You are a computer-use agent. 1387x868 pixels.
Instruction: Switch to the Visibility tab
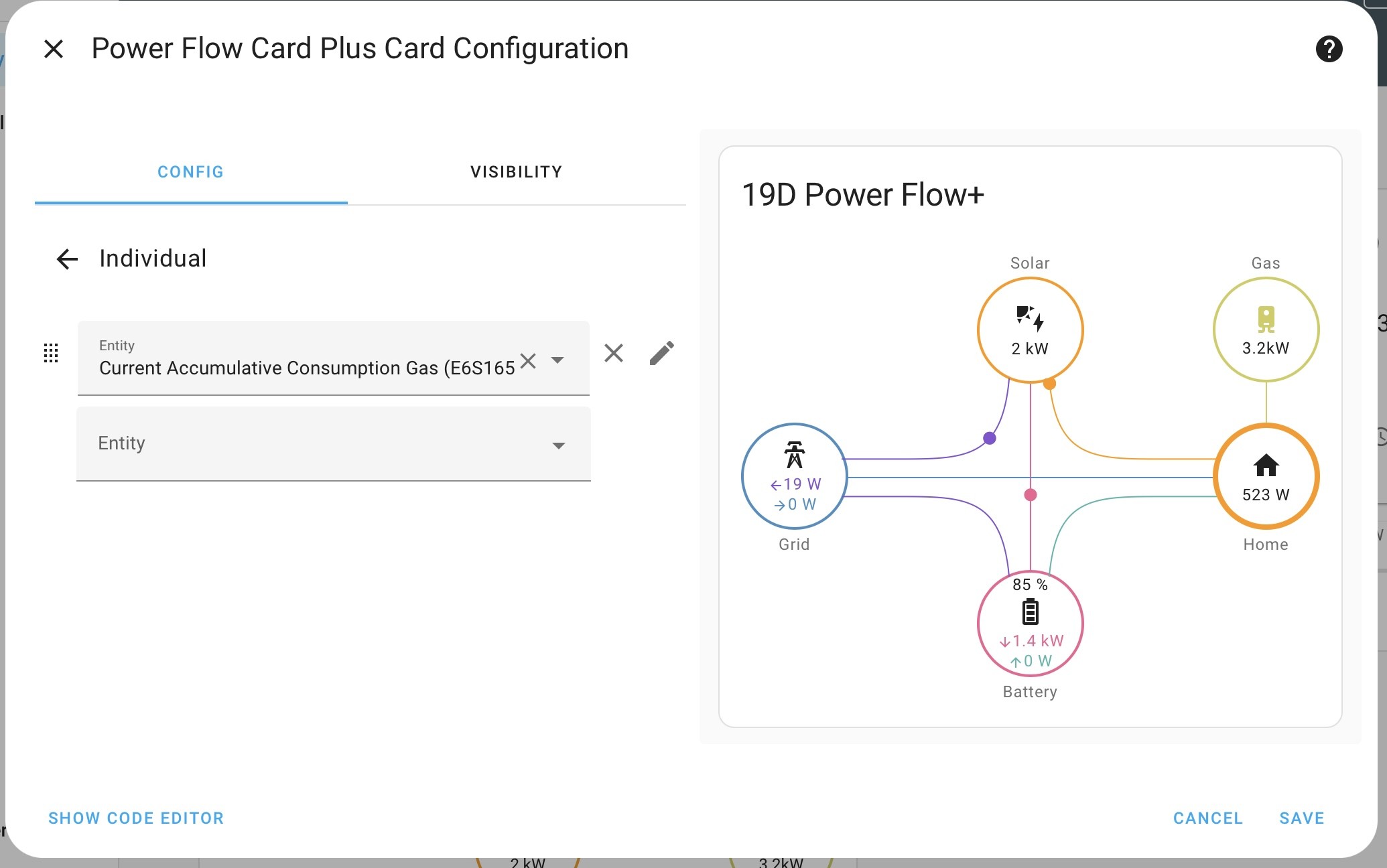click(x=517, y=172)
